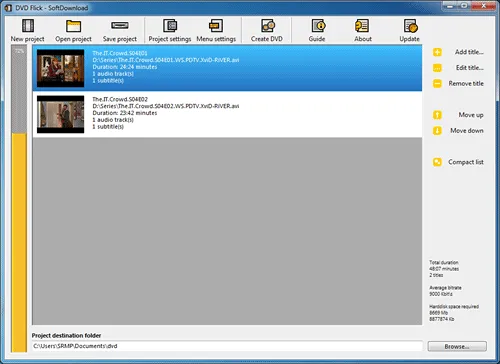Open the Guide icon

tap(318, 26)
